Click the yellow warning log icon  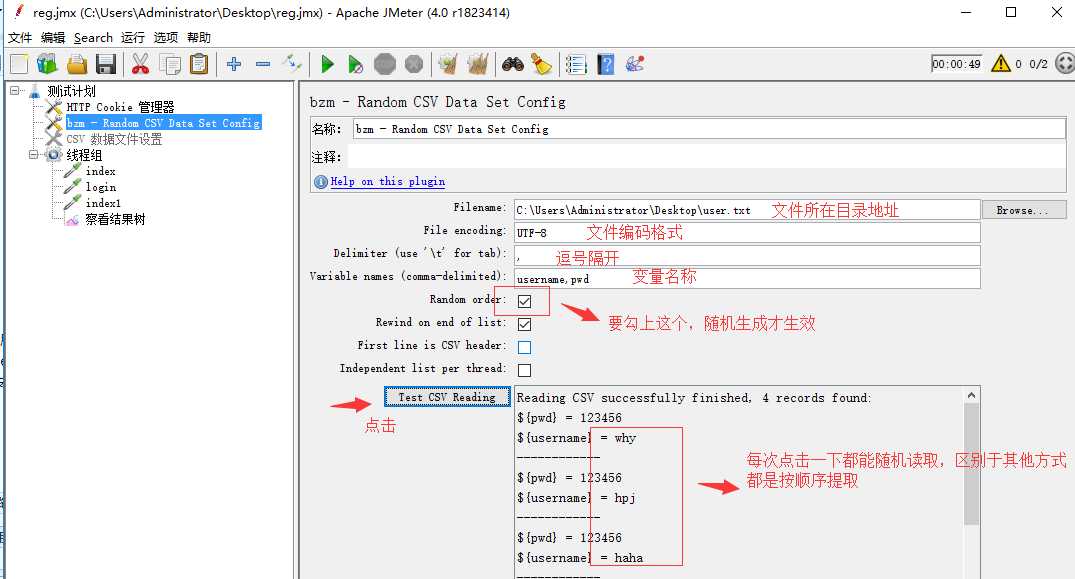tap(1001, 64)
